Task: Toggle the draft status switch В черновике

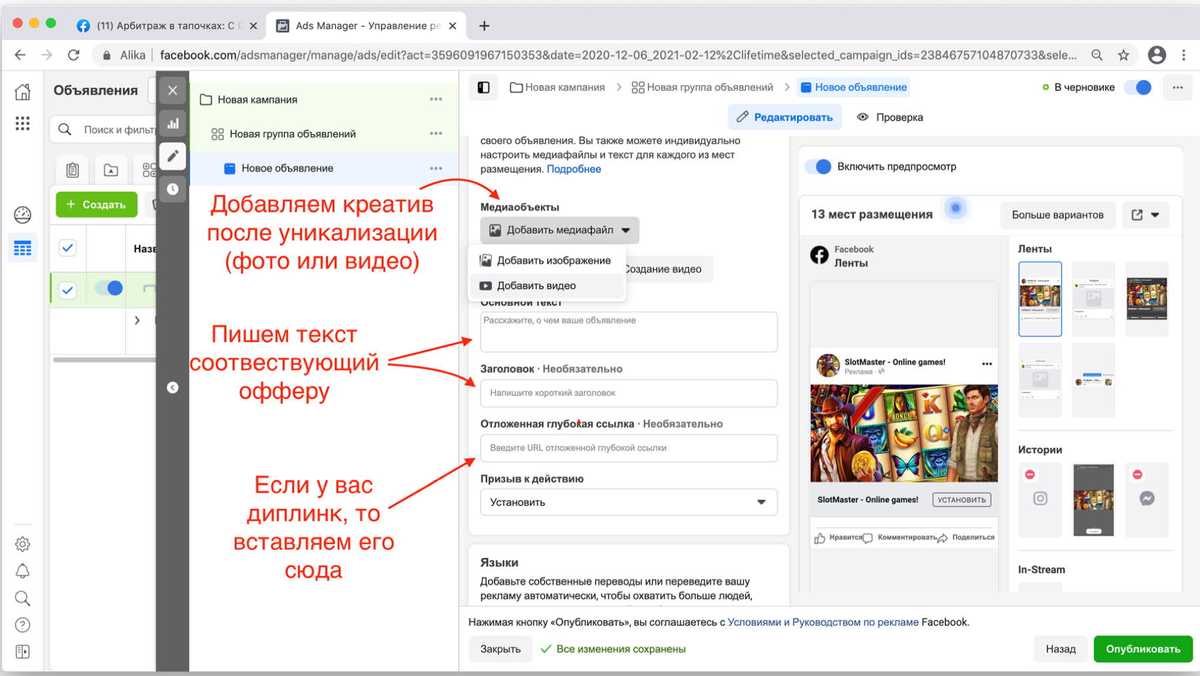Action: [x=1138, y=87]
